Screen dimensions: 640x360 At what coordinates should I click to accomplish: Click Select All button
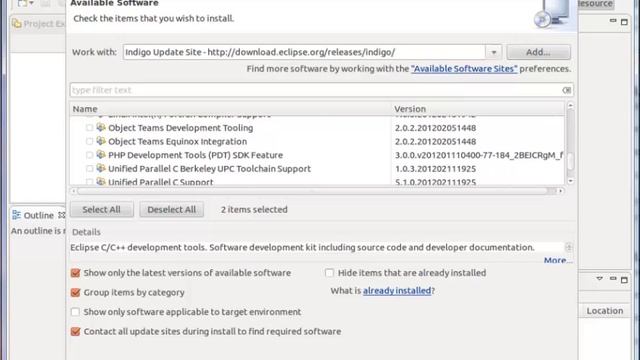pos(102,209)
